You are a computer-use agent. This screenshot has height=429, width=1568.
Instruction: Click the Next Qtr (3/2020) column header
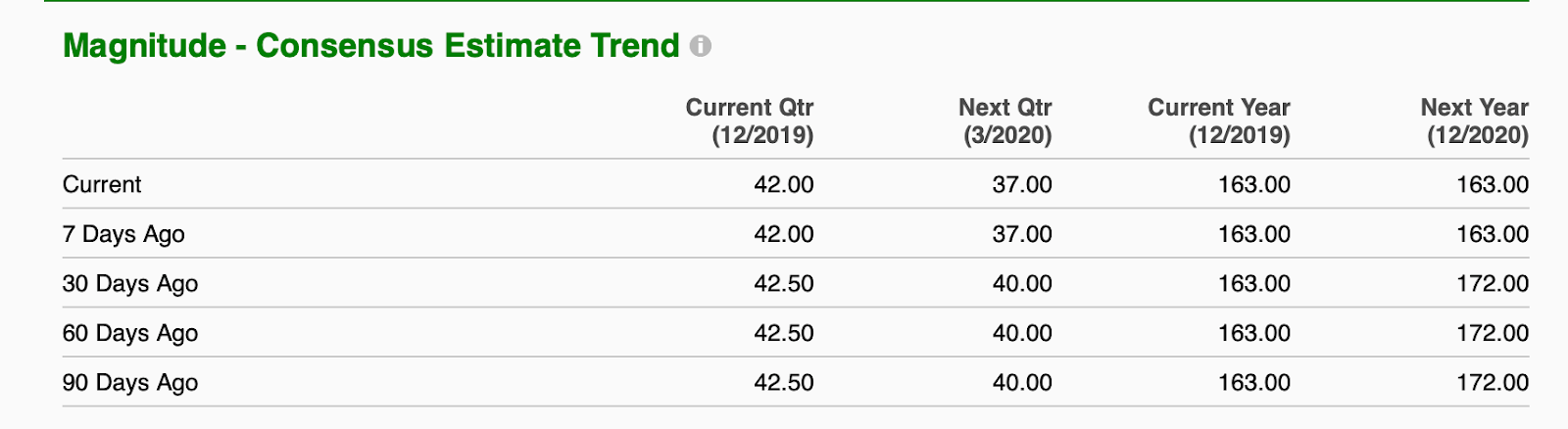[x=1004, y=121]
